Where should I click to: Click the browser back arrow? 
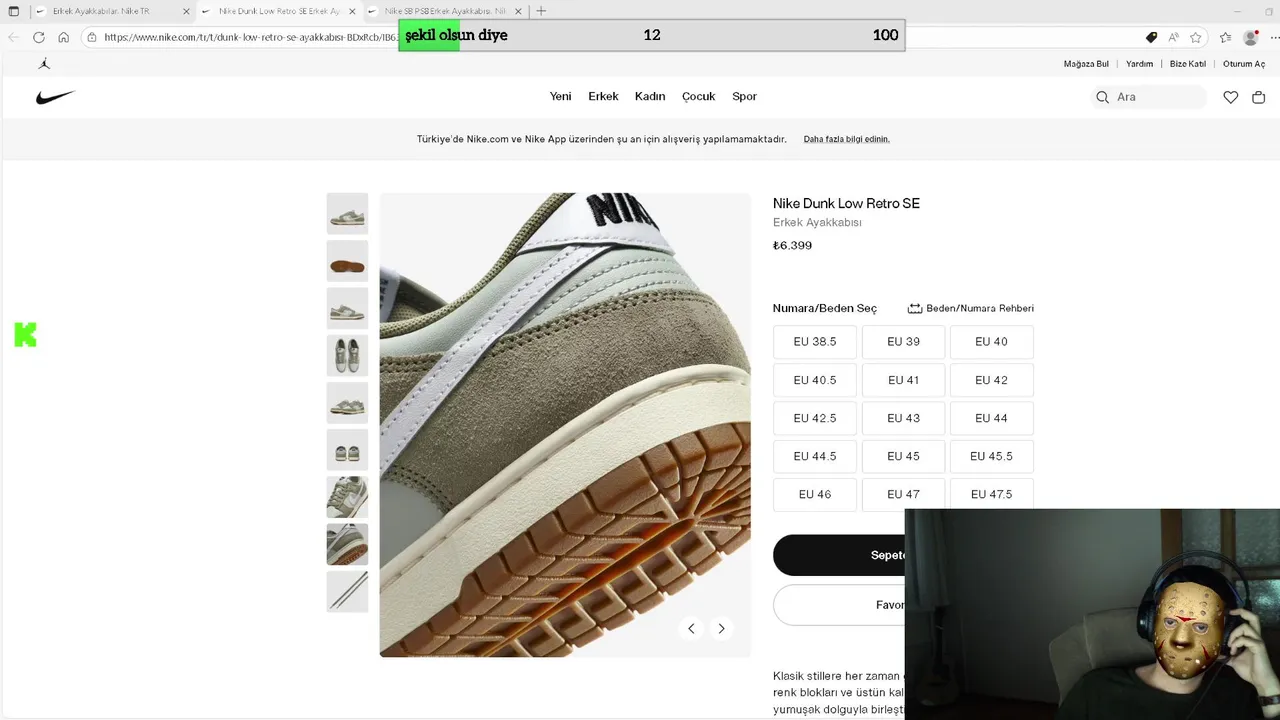tap(13, 37)
